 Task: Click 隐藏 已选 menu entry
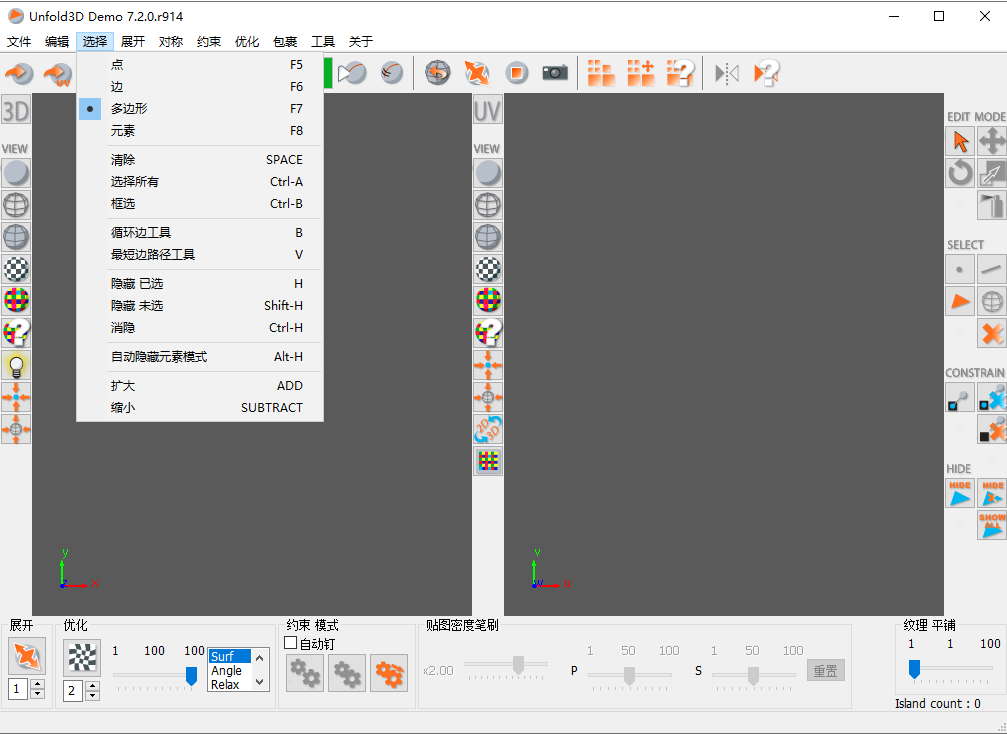(x=200, y=283)
